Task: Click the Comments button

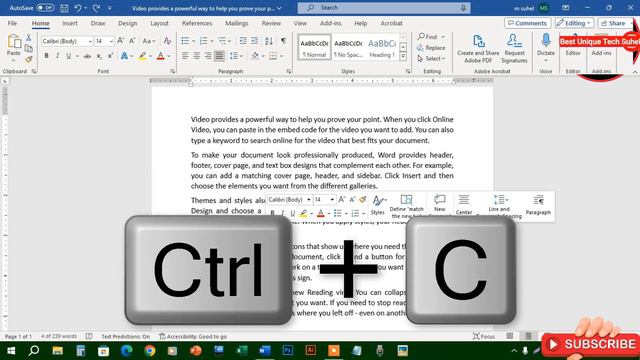Action: click(x=527, y=23)
